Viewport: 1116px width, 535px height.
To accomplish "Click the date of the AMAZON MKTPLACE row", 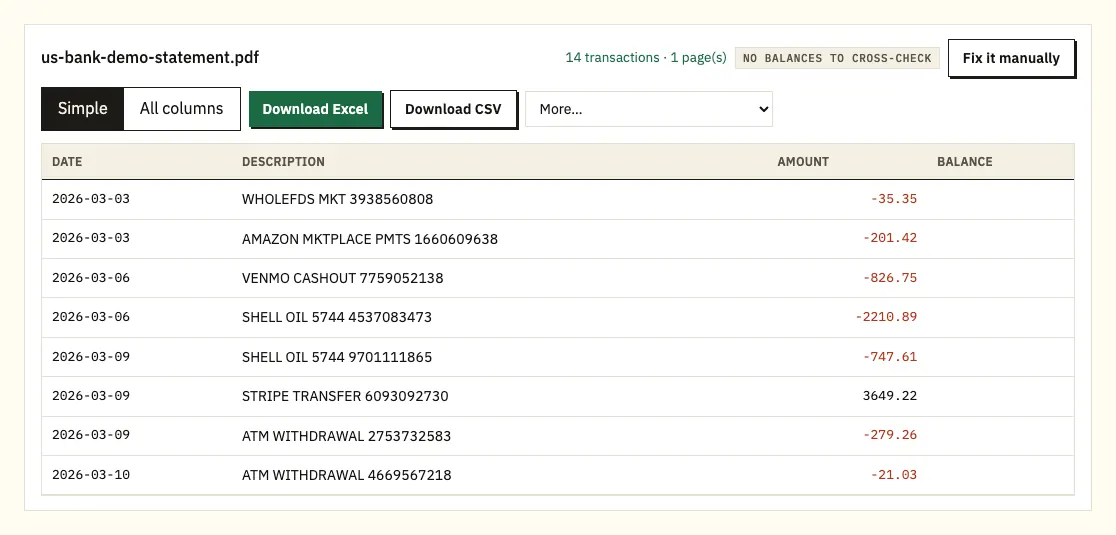I will tap(91, 238).
